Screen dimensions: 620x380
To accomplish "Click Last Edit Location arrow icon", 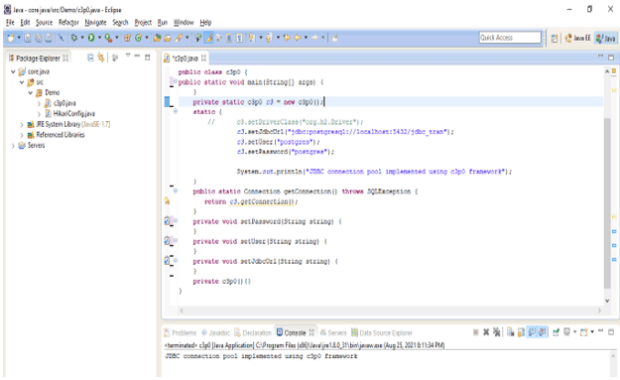I will [287, 38].
